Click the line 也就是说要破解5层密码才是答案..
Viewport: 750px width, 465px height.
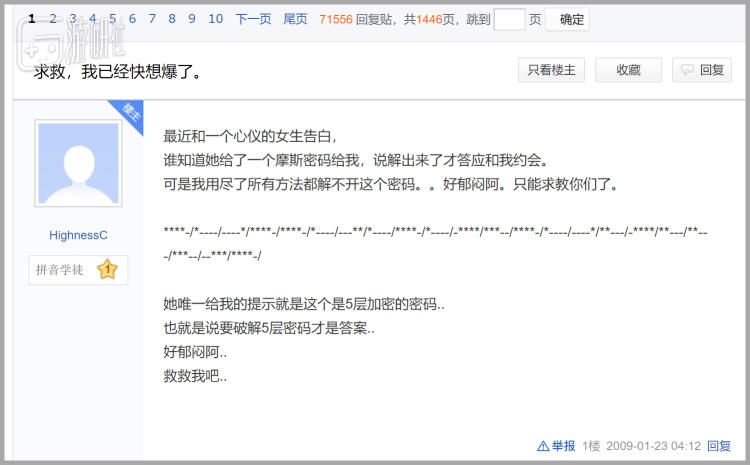point(269,328)
